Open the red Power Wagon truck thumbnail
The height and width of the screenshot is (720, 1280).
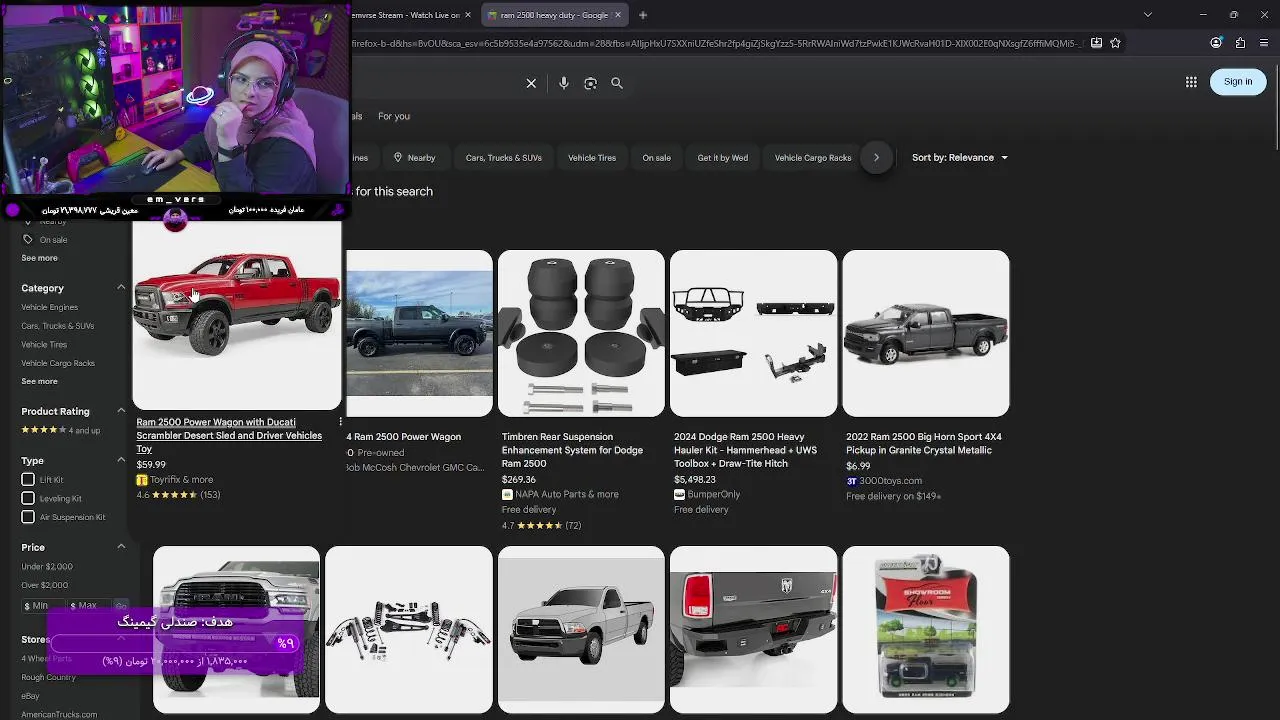pyautogui.click(x=237, y=316)
